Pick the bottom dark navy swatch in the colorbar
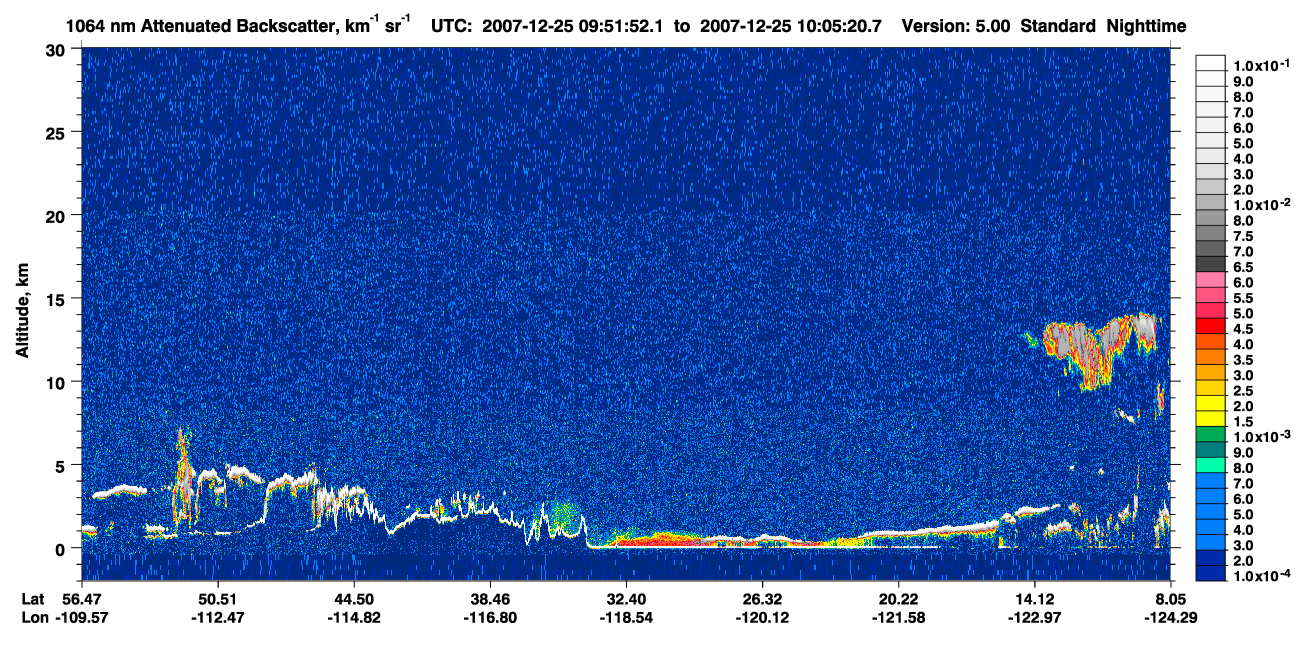 pyautogui.click(x=1211, y=574)
